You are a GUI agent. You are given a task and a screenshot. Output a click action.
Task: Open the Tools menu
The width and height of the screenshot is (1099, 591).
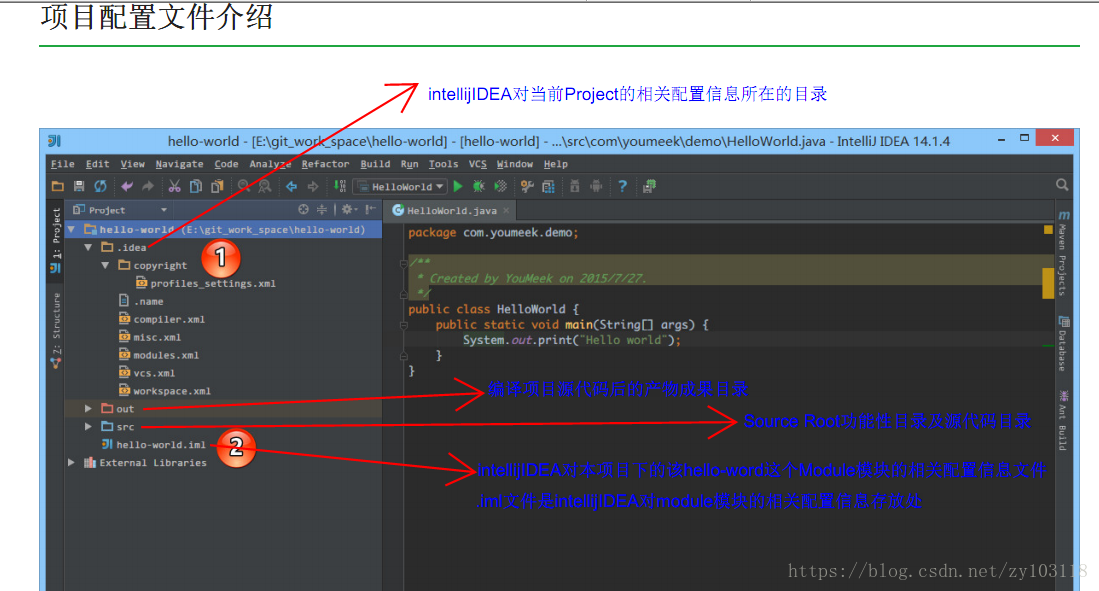443,164
